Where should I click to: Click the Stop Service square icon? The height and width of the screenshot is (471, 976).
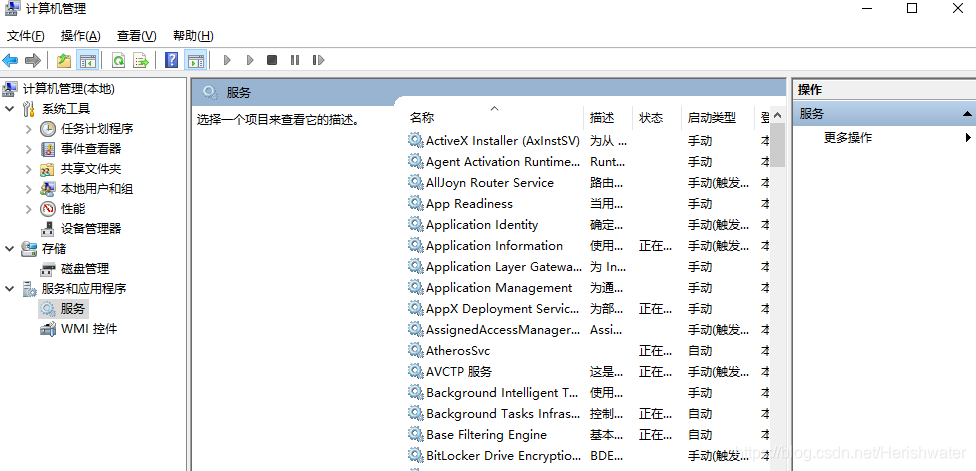coord(272,60)
